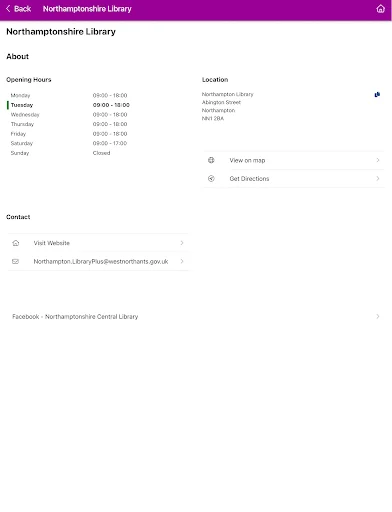This screenshot has width=392, height=512.
Task: Click the Northampton Library address name
Action: tap(227, 95)
